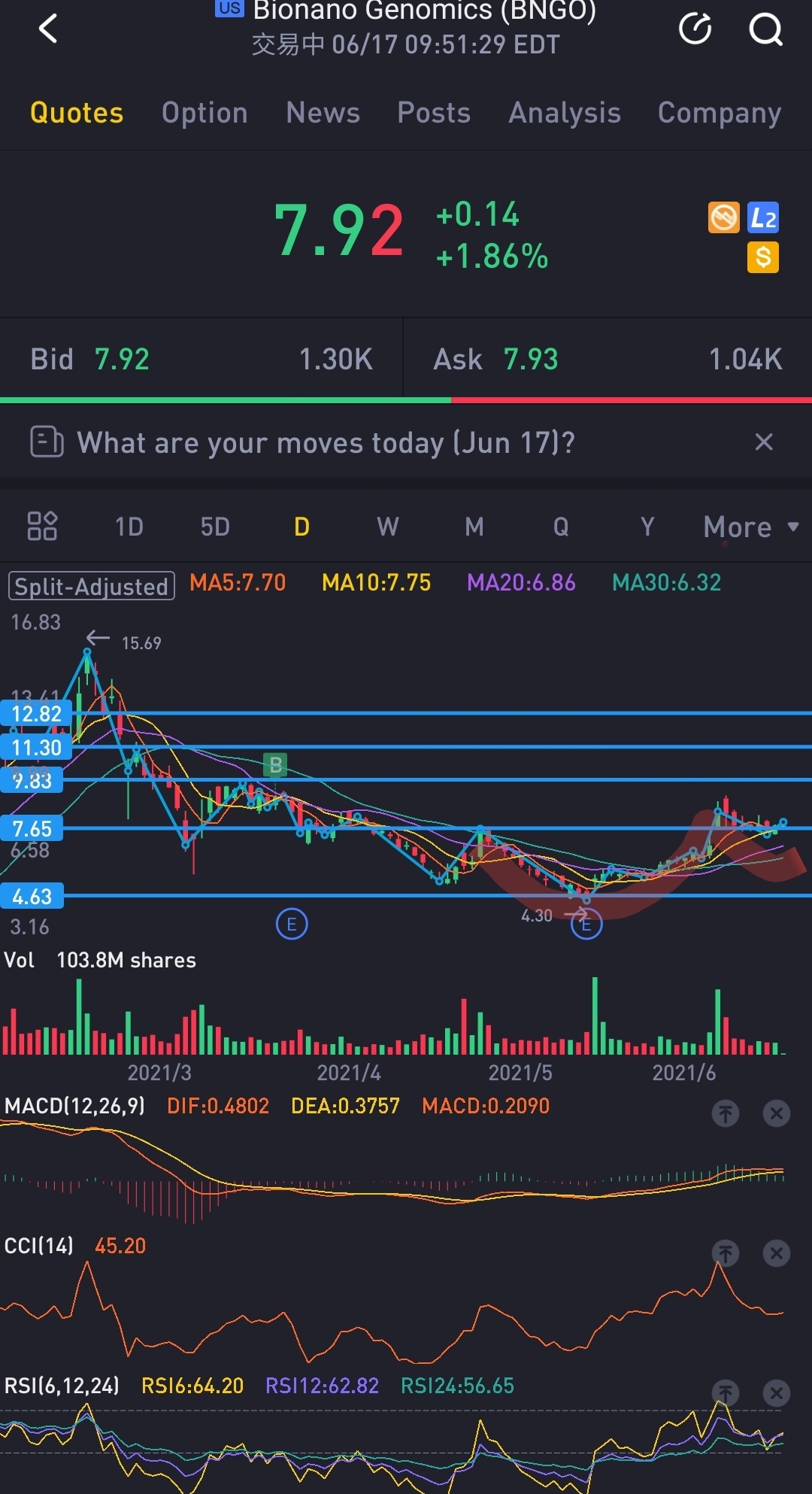Tap the Bionano Genomics (BNGO) title
The height and width of the screenshot is (1494, 812).
[424, 11]
